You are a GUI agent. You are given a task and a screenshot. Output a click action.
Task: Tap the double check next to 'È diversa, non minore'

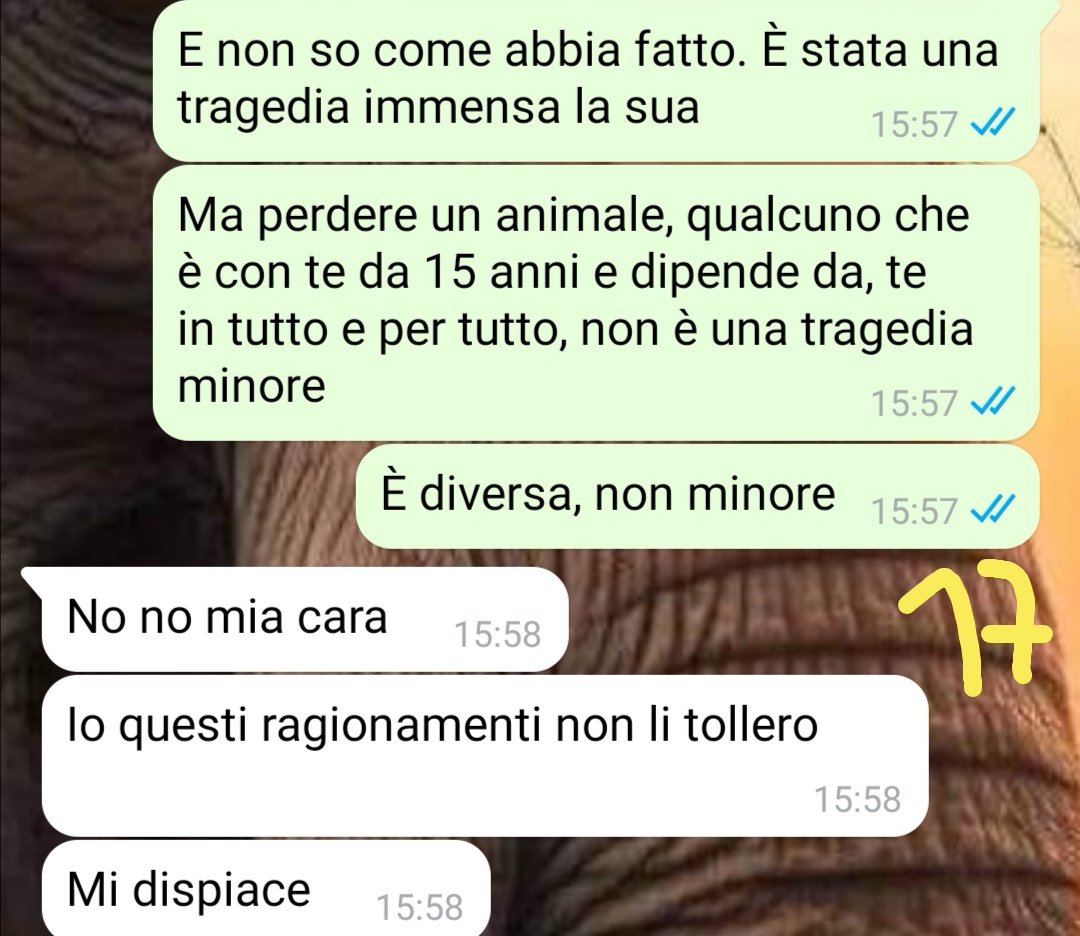coord(992,510)
